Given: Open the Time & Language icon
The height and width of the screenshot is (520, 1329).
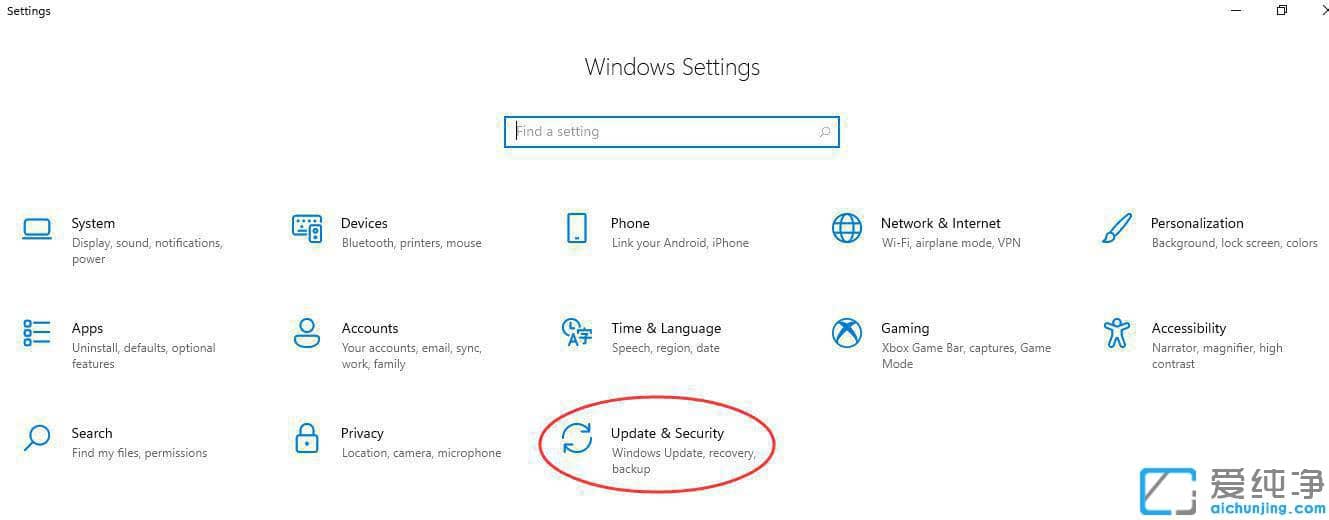Looking at the screenshot, I should (x=577, y=333).
